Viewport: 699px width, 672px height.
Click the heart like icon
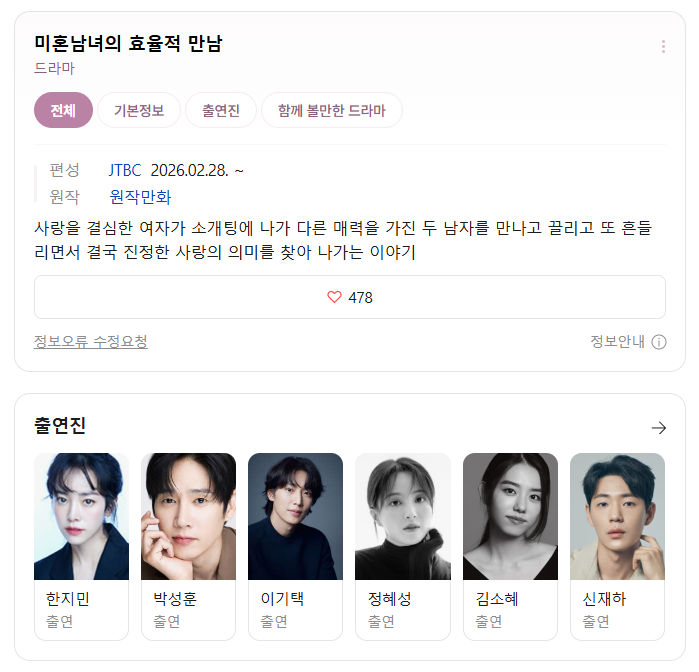pyautogui.click(x=334, y=297)
